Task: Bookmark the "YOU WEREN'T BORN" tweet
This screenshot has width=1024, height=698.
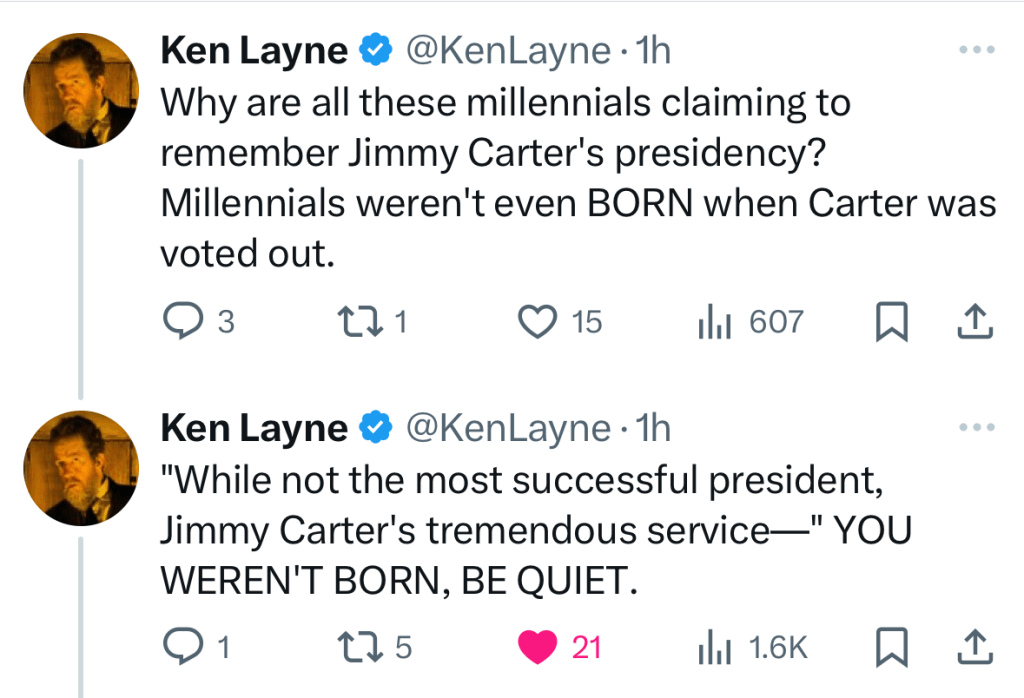Action: tap(890, 648)
